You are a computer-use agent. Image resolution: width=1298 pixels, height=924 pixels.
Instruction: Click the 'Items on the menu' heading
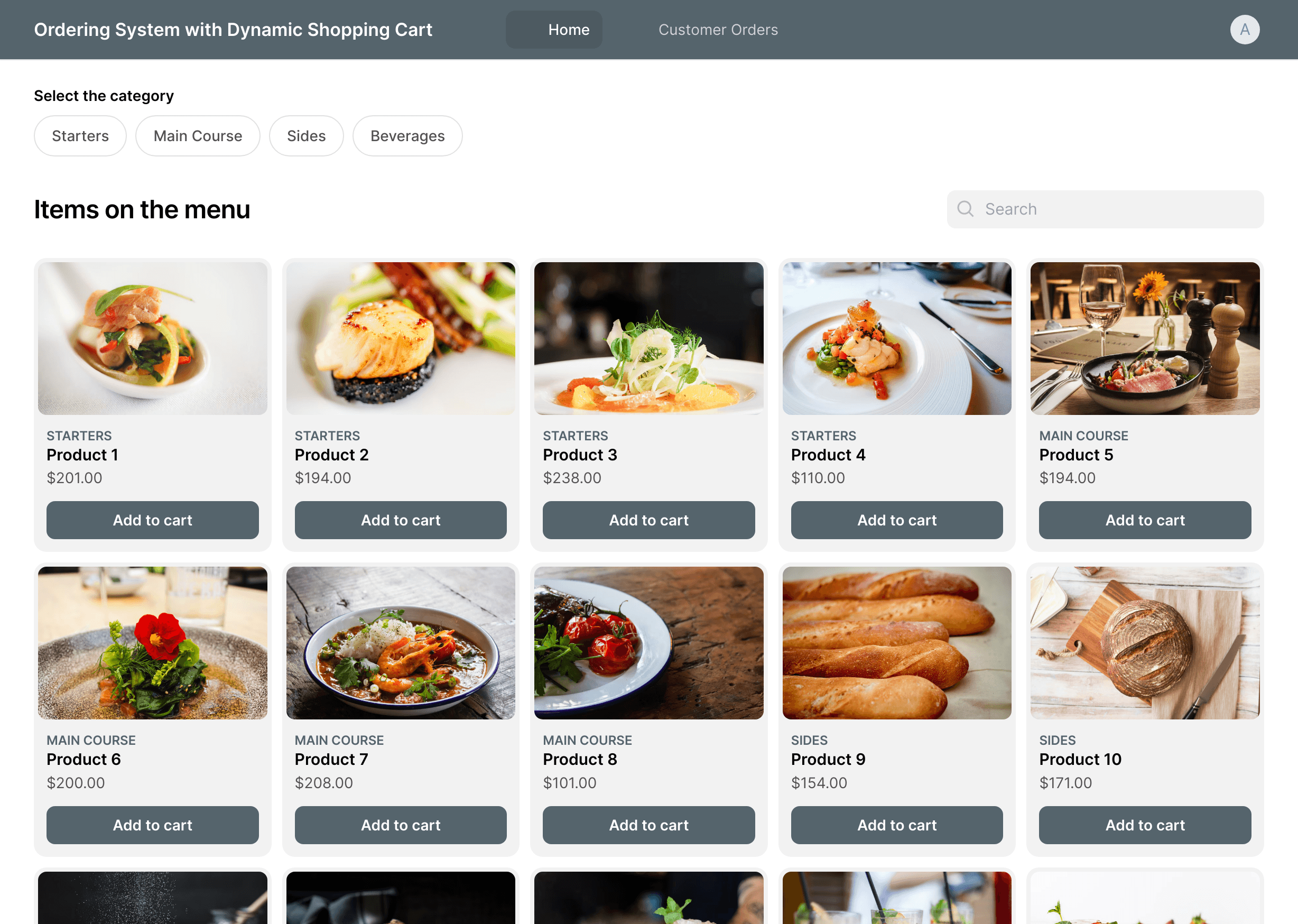[x=142, y=209]
